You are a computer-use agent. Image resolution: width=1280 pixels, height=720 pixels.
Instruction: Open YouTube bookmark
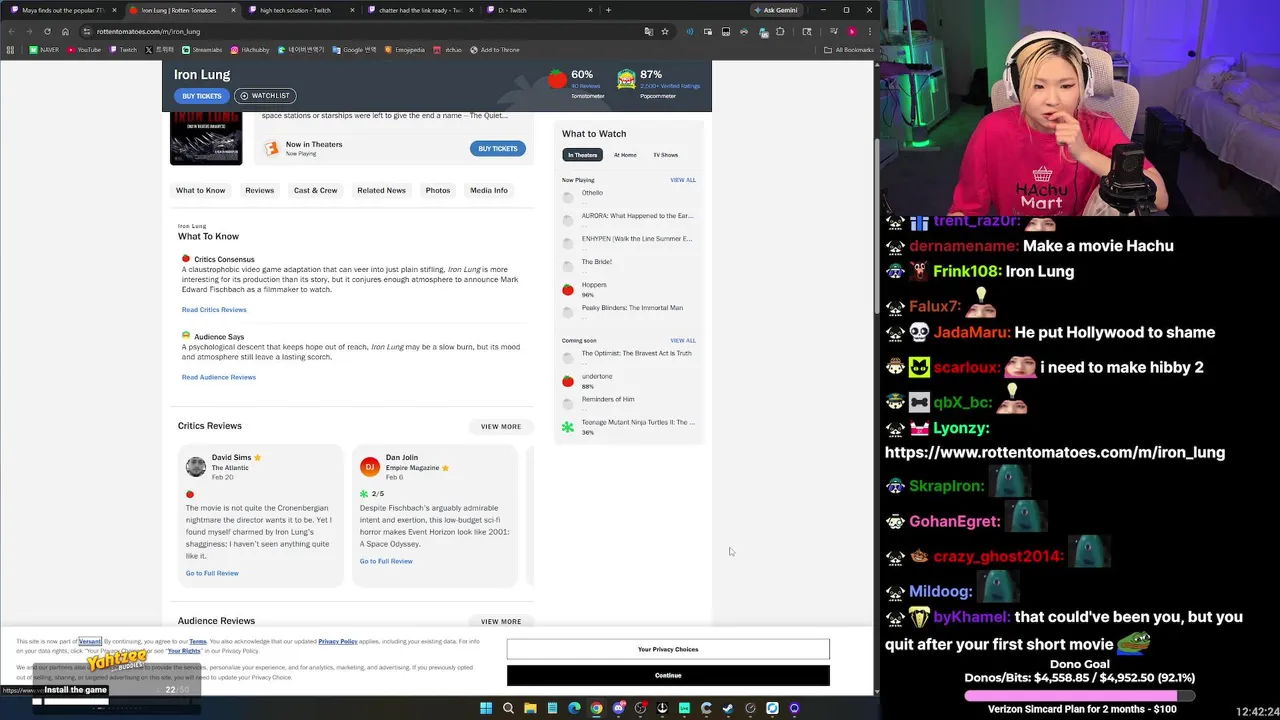tap(84, 50)
